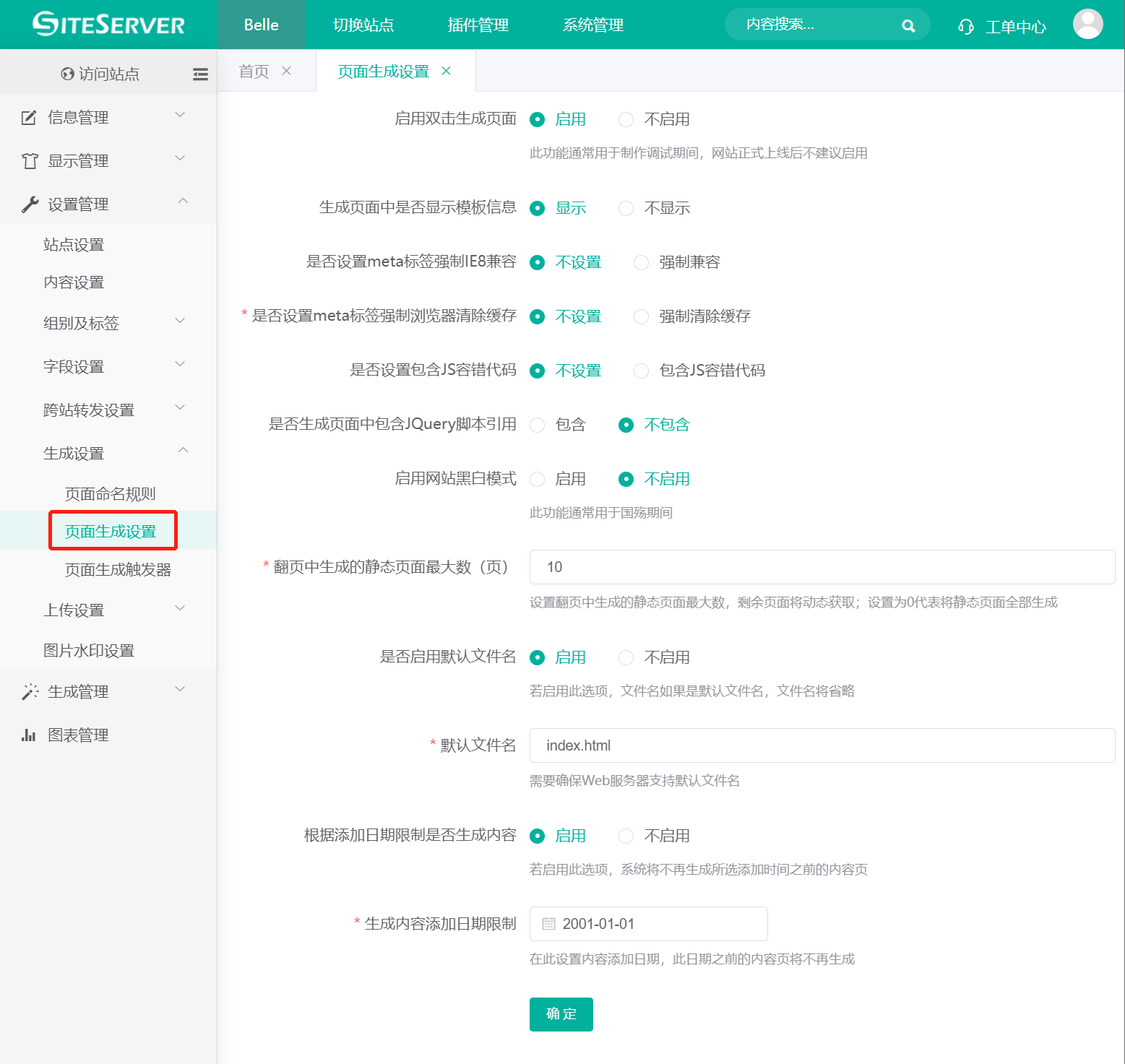Select the 设置管理 wrench icon
This screenshot has width=1125, height=1064.
pyautogui.click(x=28, y=203)
